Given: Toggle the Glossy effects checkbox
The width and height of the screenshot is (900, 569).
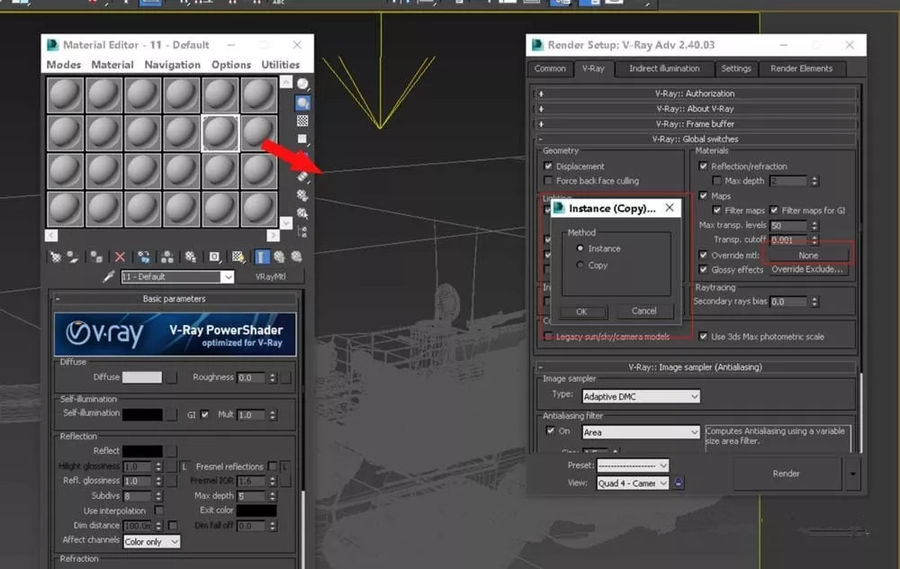Looking at the screenshot, I should pos(703,270).
